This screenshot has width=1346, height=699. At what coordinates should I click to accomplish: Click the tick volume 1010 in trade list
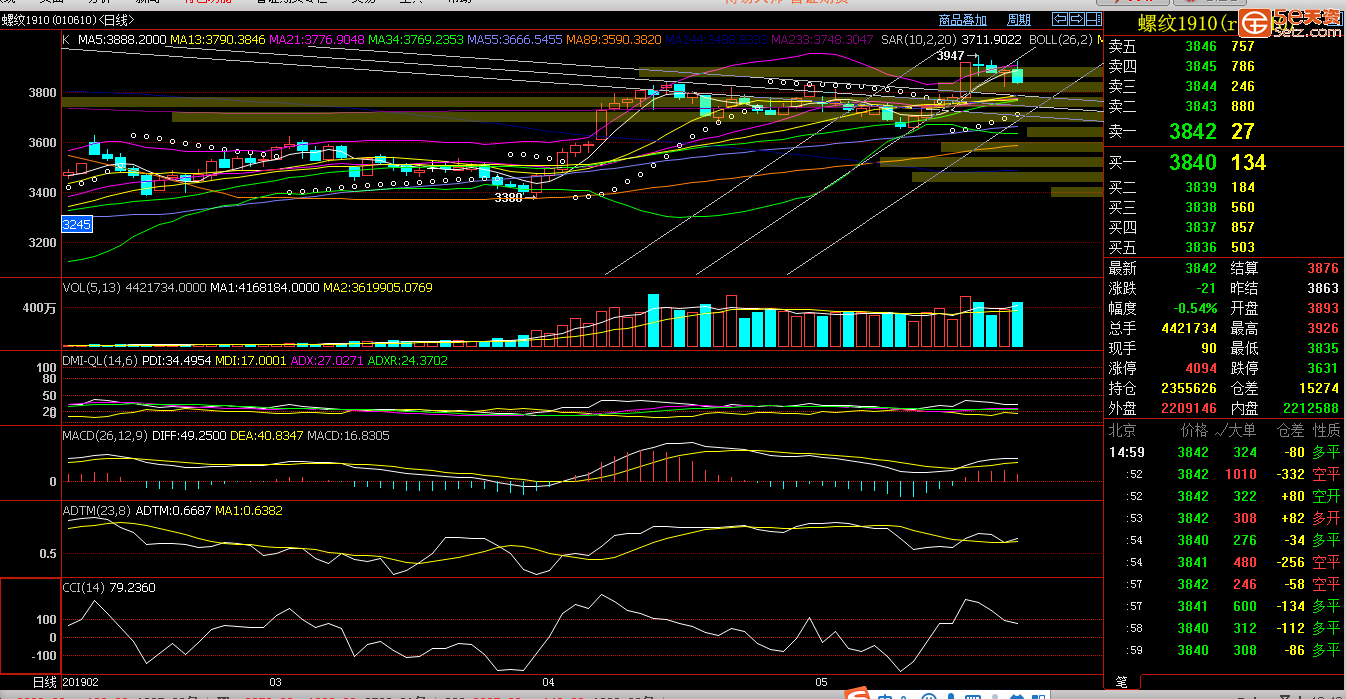(x=1241, y=474)
